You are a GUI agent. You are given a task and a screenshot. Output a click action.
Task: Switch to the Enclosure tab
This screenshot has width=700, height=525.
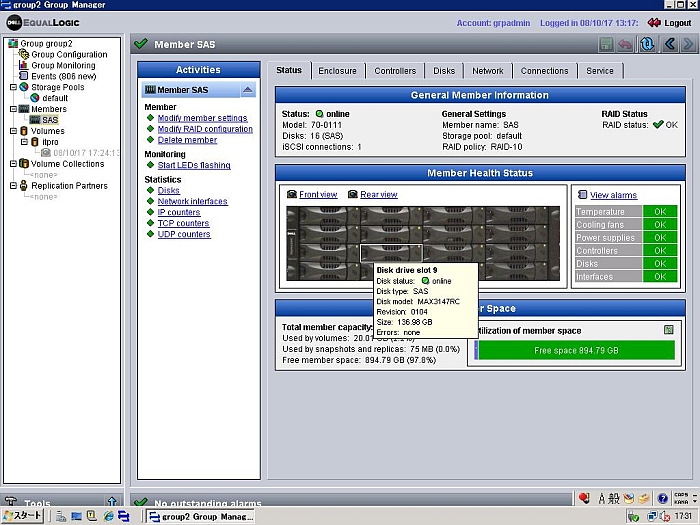pos(337,71)
